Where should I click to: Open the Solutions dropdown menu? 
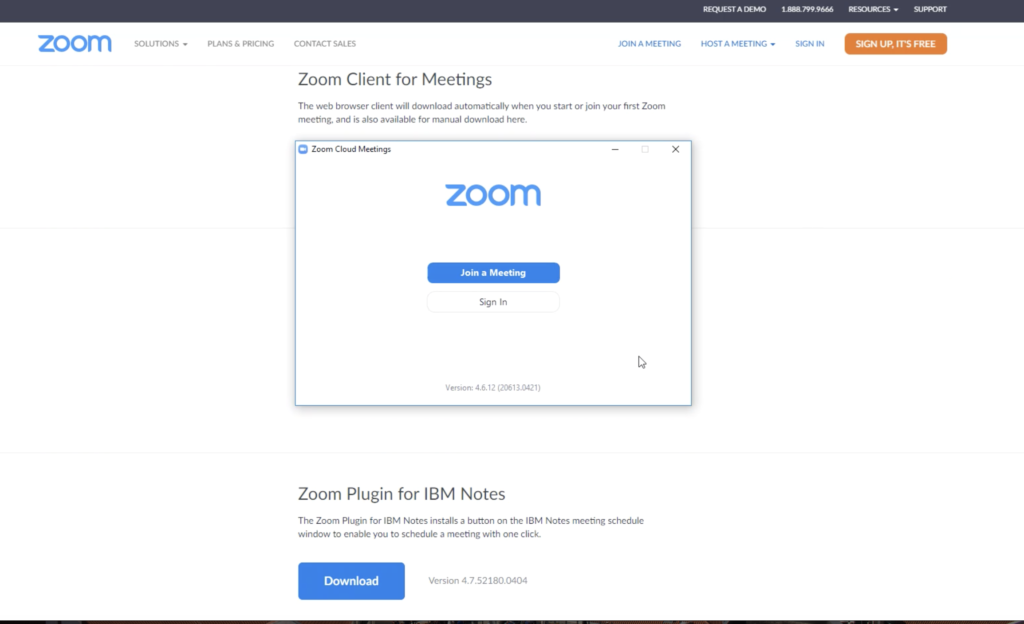(x=161, y=44)
